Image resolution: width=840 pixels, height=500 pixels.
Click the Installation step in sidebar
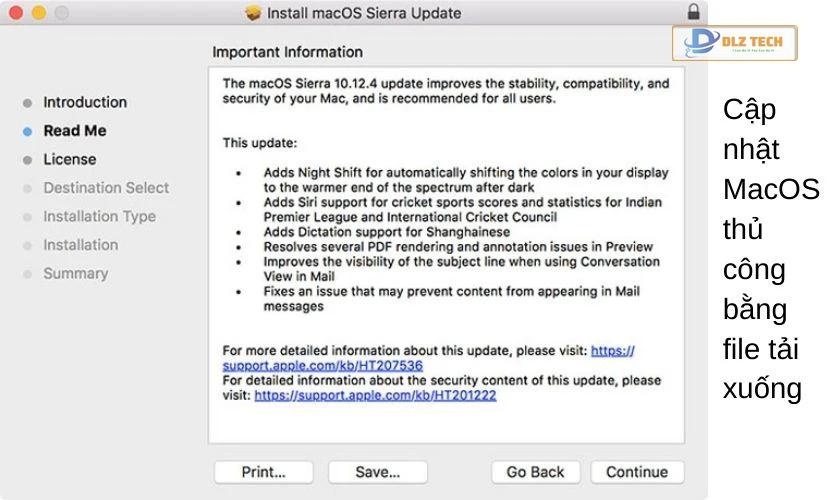[x=80, y=245]
